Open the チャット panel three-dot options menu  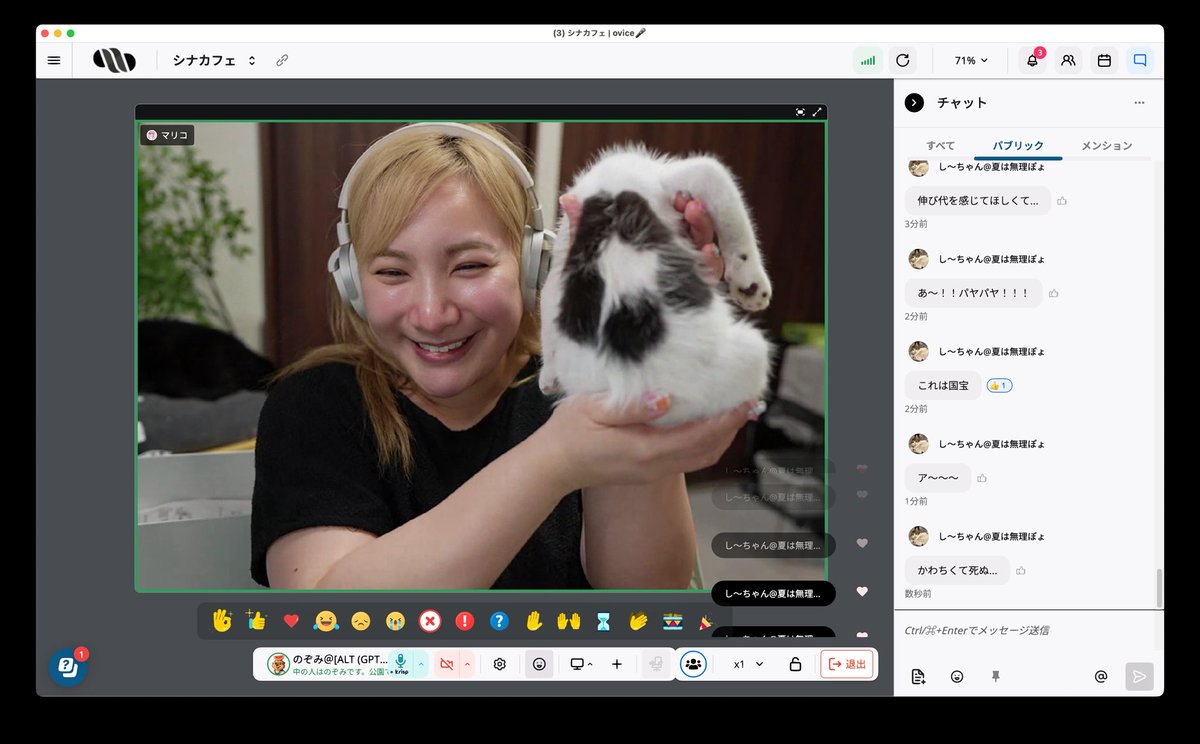click(x=1139, y=102)
